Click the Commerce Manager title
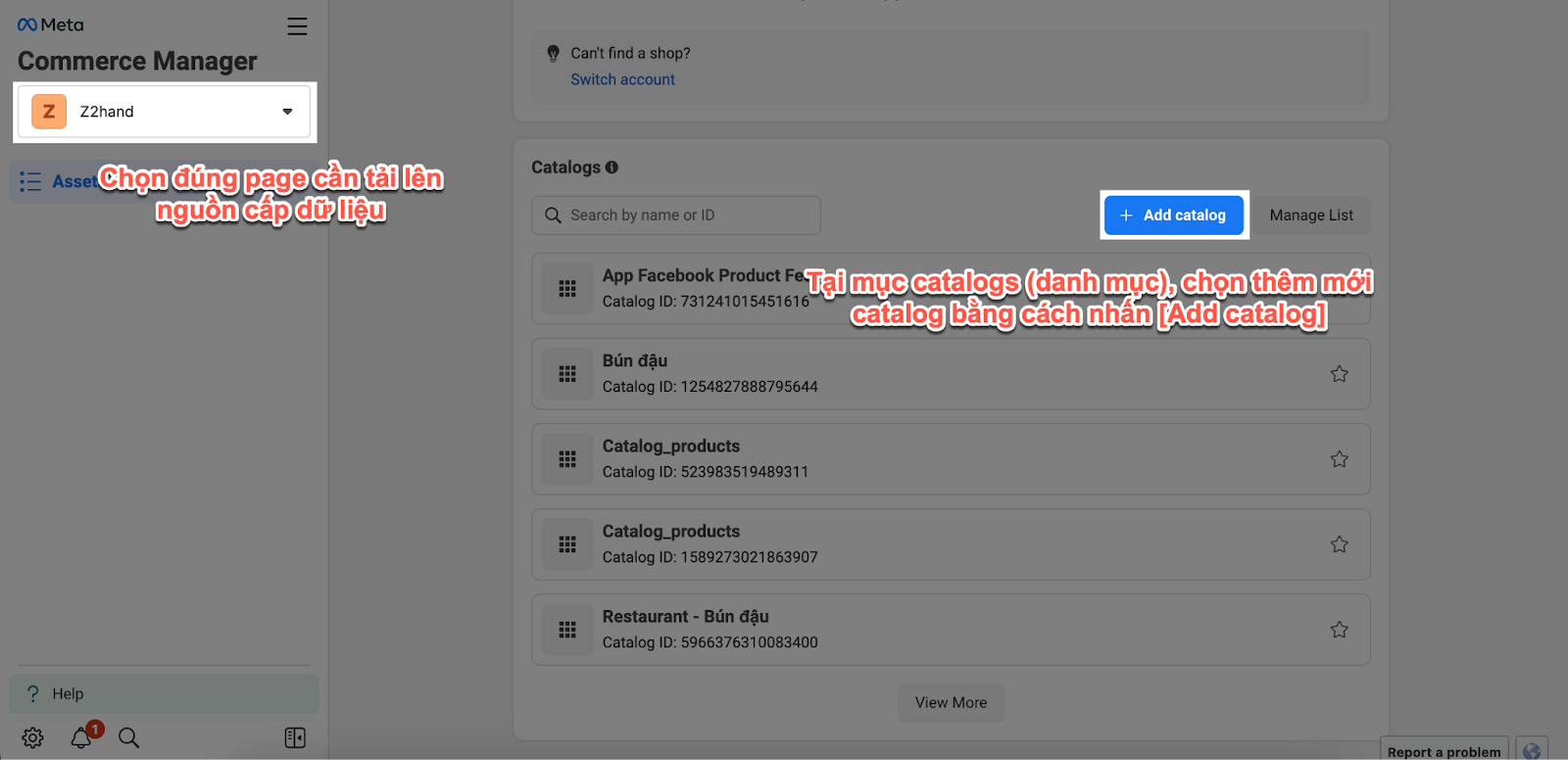This screenshot has height=760, width=1568. pos(137,61)
